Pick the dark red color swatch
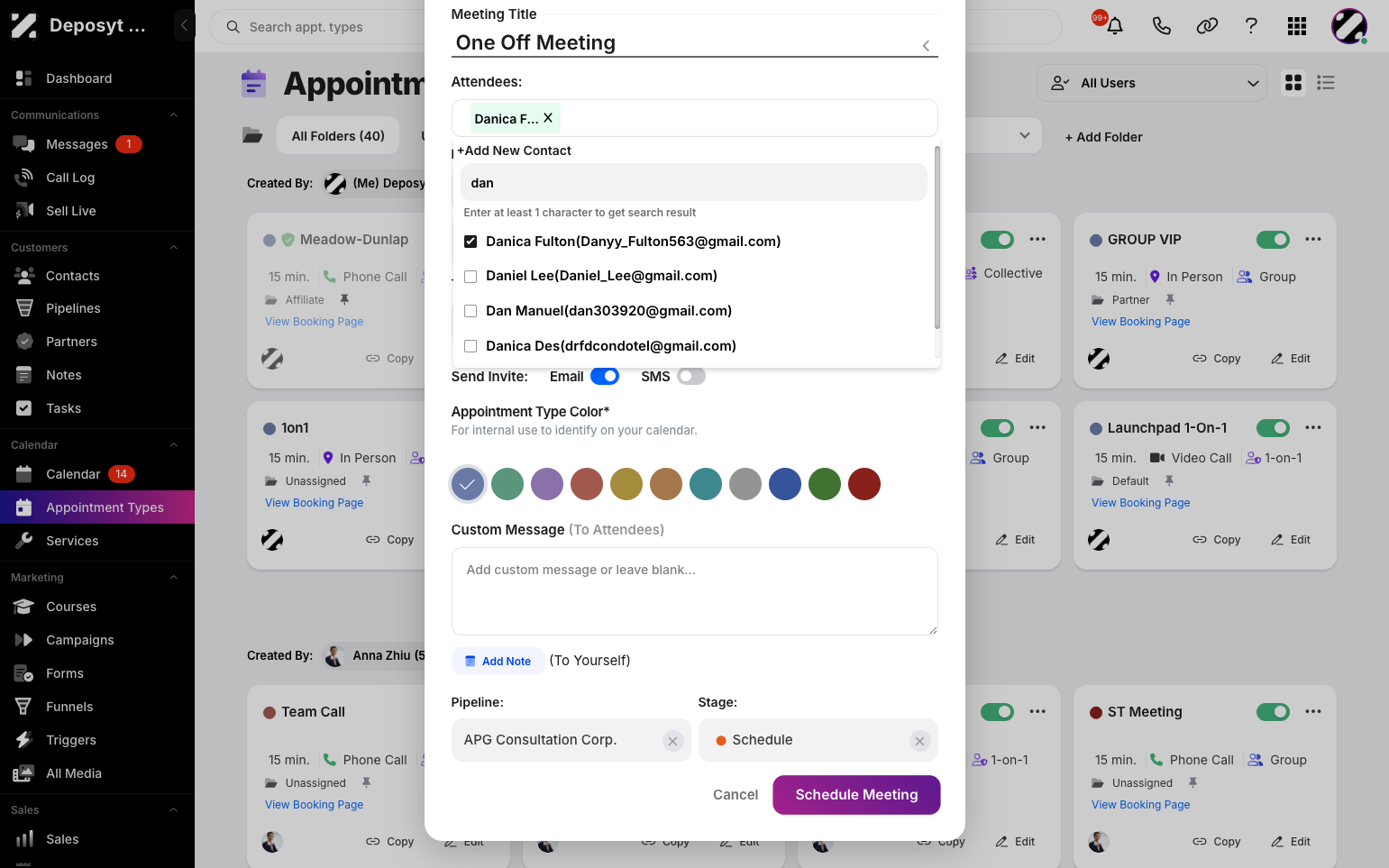 point(864,484)
